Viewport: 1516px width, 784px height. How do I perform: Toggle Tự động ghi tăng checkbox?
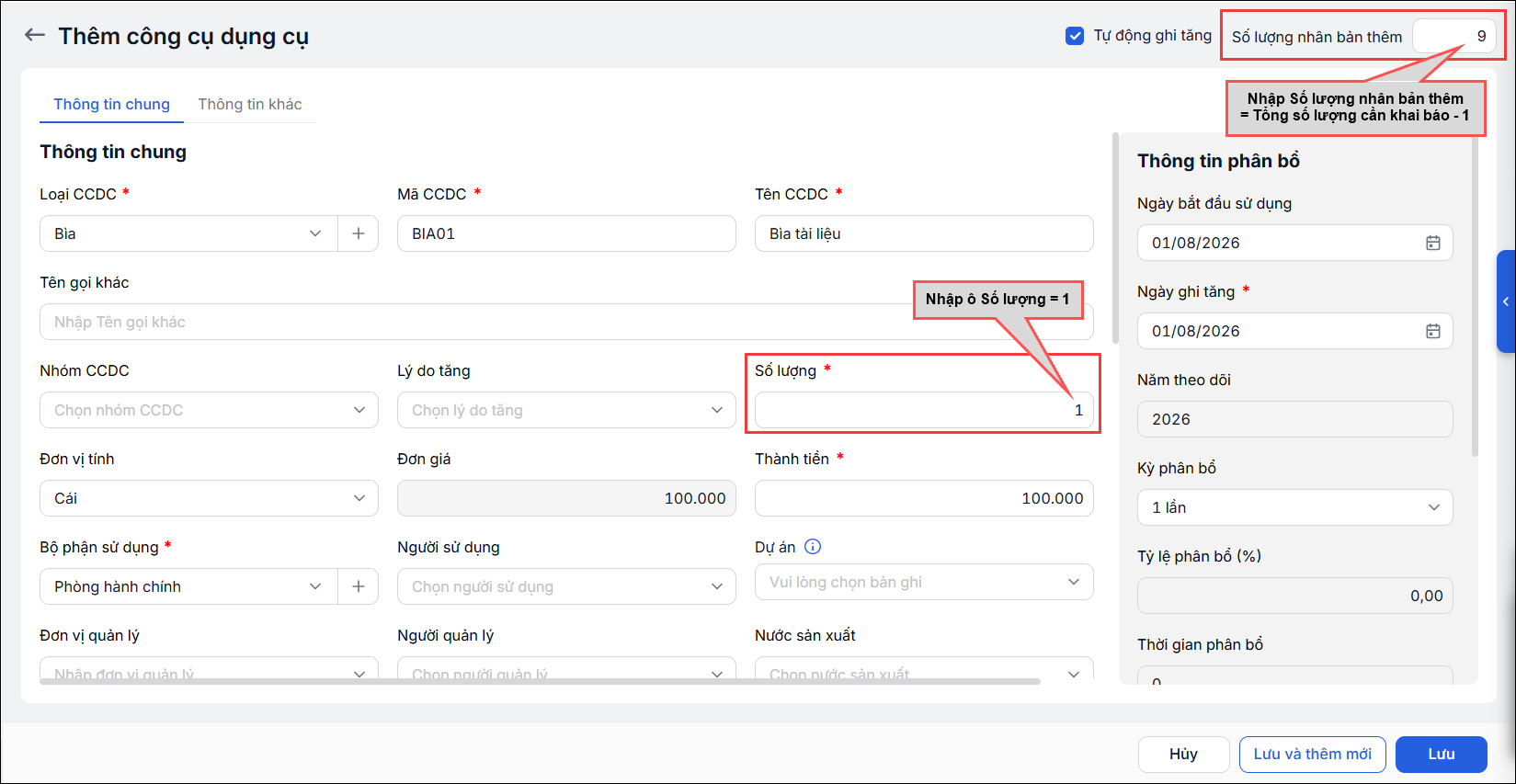point(1074,36)
